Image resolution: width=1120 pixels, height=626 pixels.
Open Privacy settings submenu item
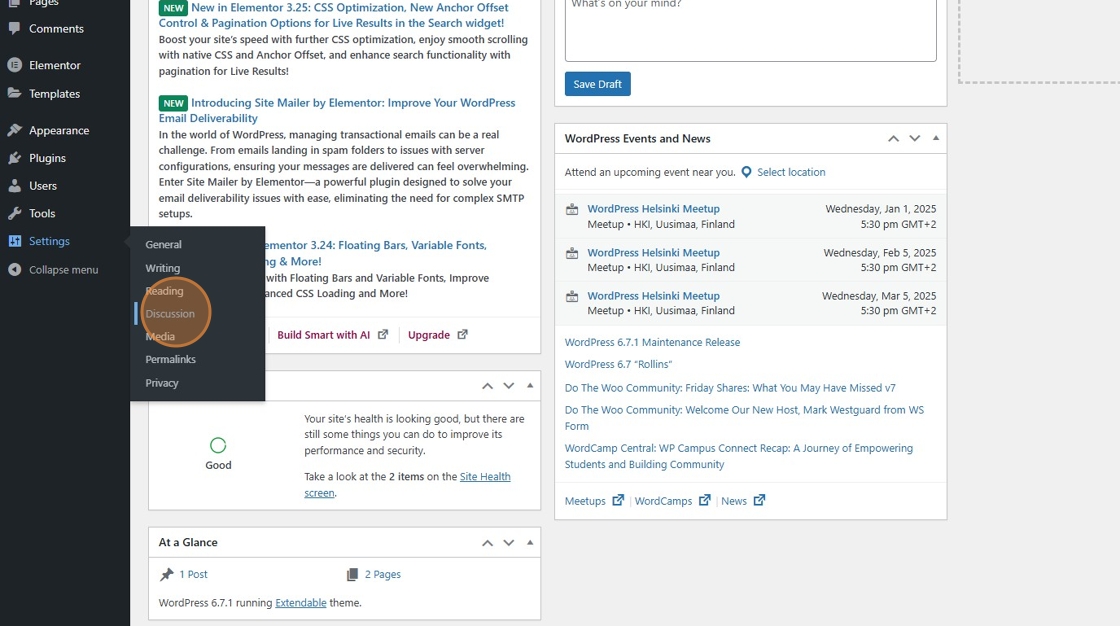162,383
